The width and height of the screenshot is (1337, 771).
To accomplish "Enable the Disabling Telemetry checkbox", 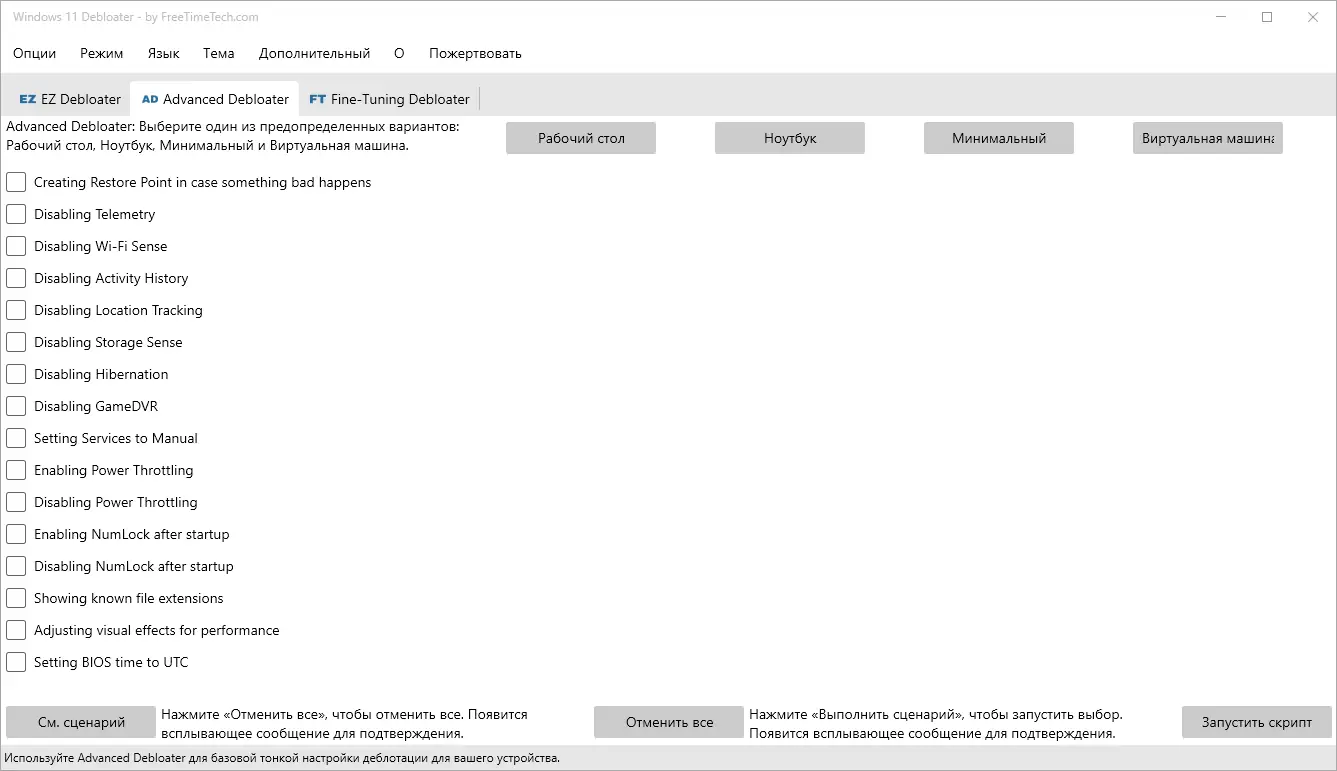I will 15,214.
